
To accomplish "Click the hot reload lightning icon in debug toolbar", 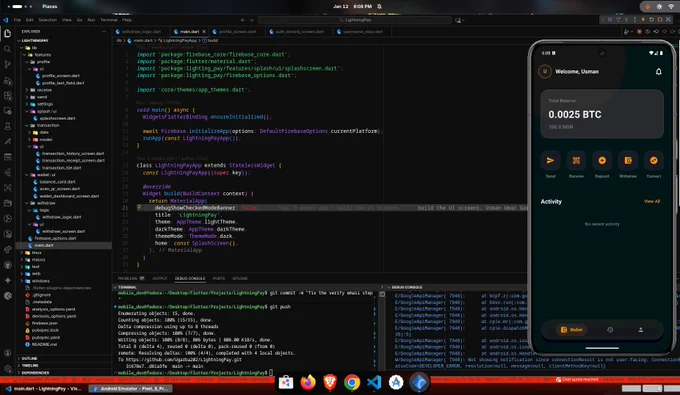I will [643, 20].
